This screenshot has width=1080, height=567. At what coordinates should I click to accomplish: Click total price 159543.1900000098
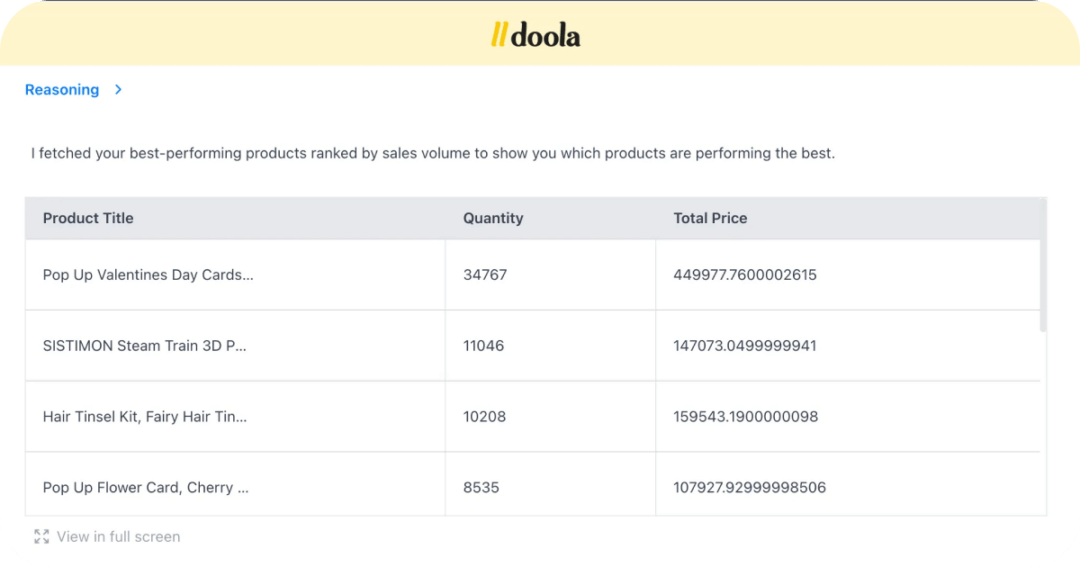pyautogui.click(x=746, y=417)
